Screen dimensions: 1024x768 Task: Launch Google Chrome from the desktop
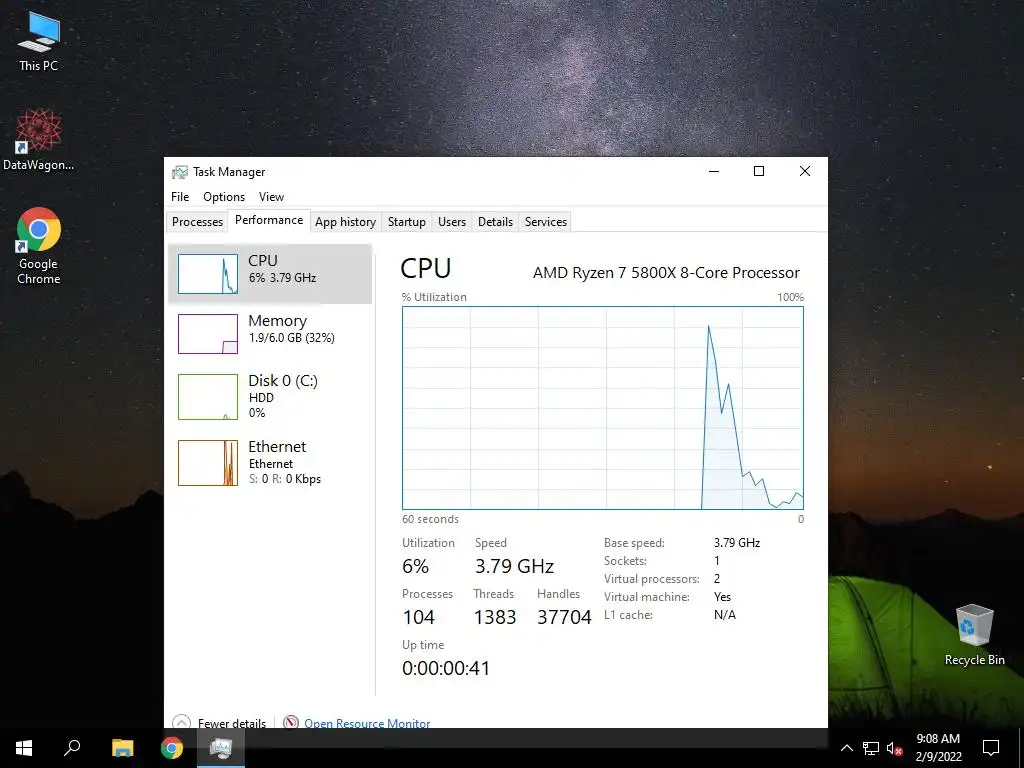[39, 246]
